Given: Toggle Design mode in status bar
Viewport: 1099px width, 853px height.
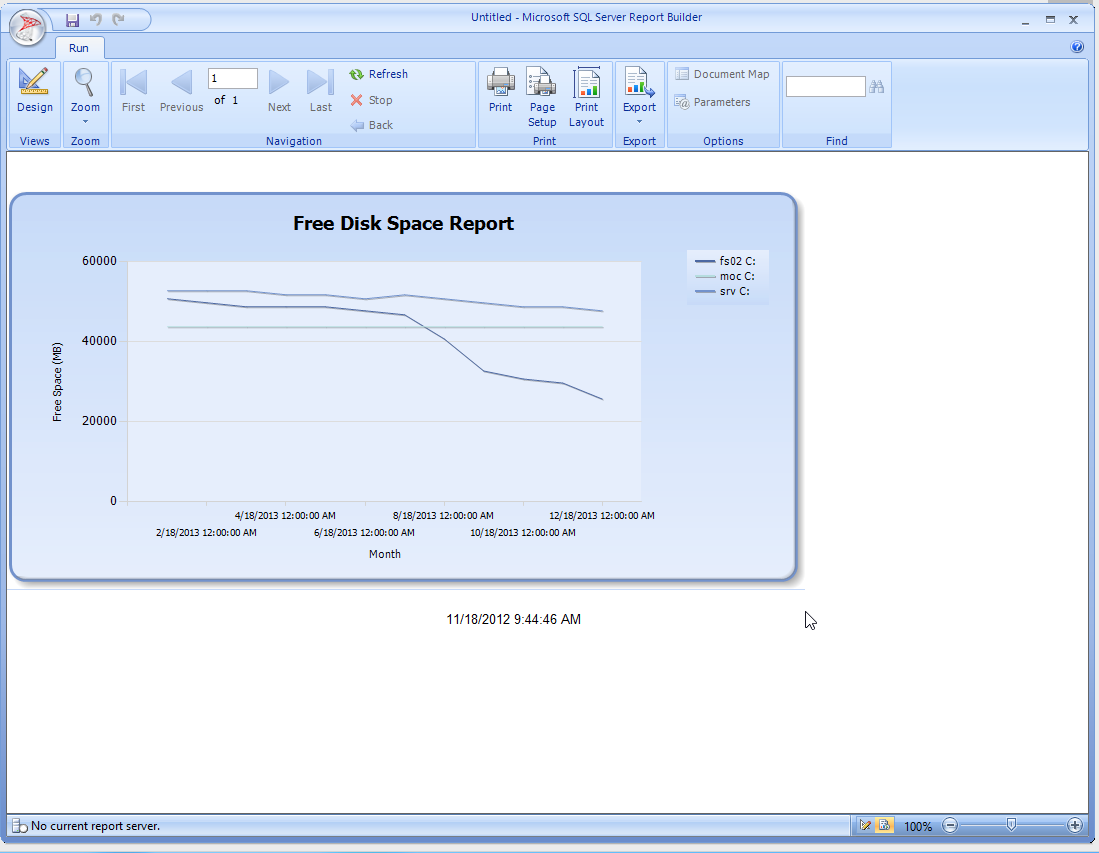Looking at the screenshot, I should 866,826.
